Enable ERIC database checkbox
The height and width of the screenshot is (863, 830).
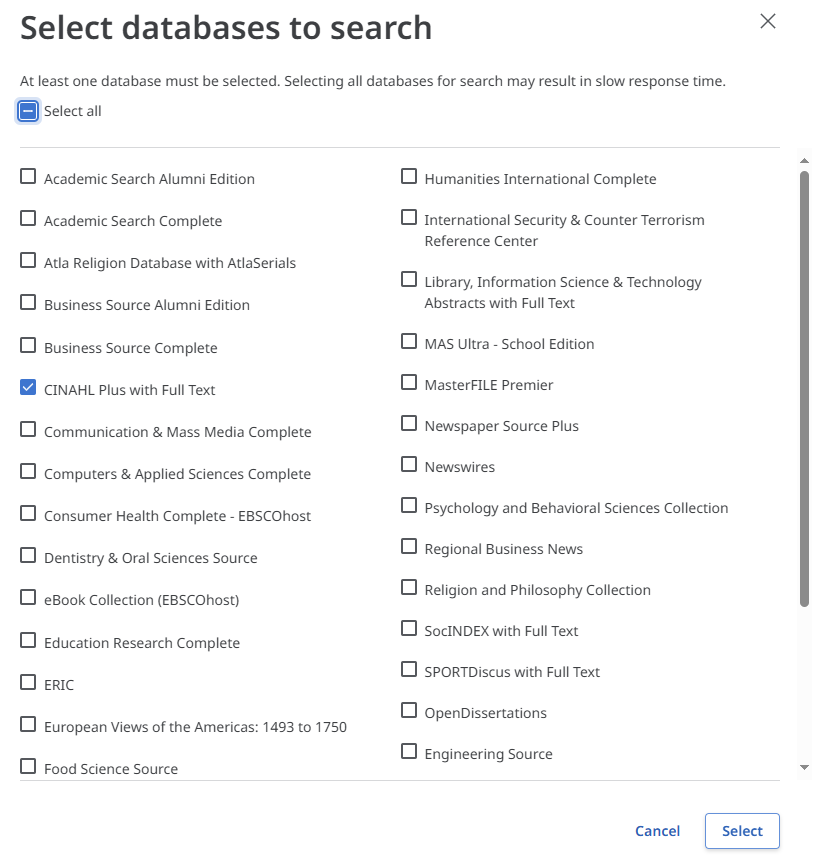click(28, 683)
